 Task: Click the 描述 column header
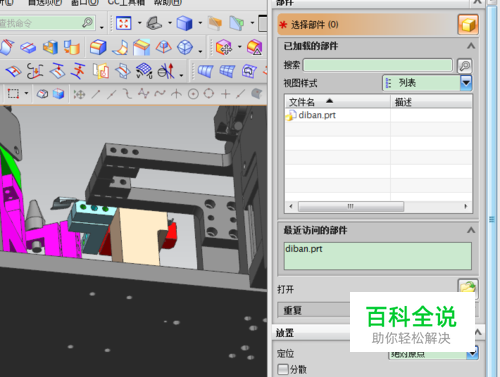pos(431,101)
